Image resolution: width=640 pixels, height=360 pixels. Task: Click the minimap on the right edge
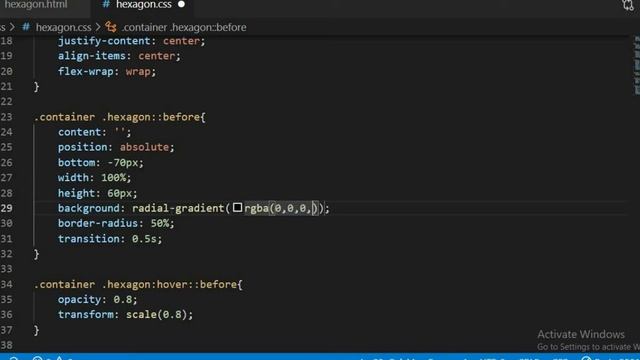(x=636, y=65)
